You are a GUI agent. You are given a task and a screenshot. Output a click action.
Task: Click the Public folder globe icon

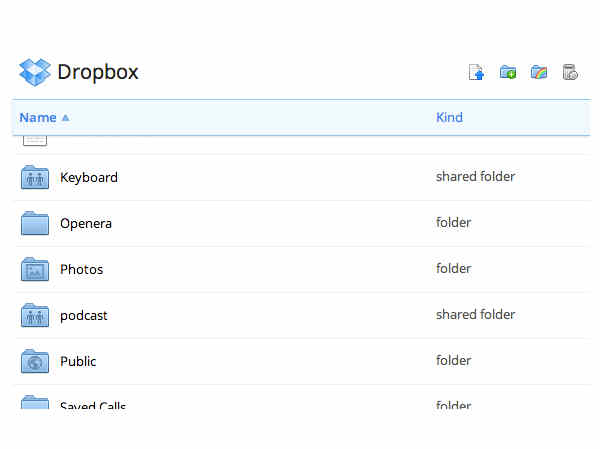35,361
